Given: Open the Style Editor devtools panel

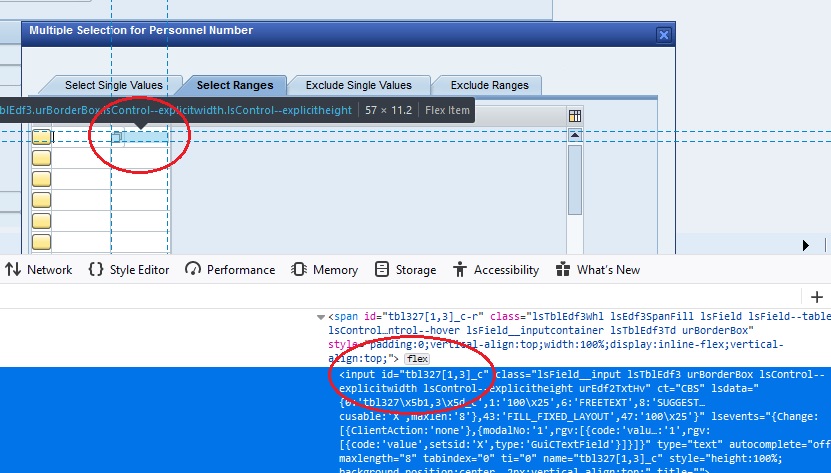Looking at the screenshot, I should click(x=129, y=270).
